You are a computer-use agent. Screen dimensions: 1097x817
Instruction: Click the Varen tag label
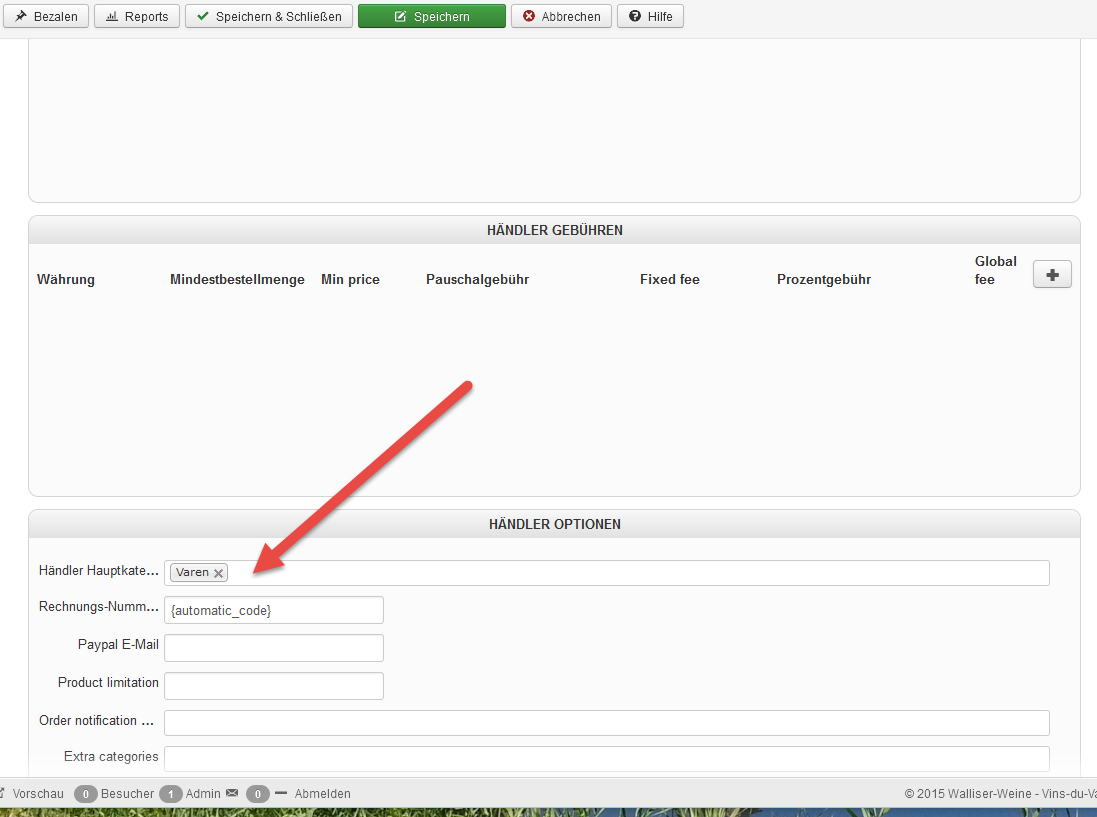point(192,572)
